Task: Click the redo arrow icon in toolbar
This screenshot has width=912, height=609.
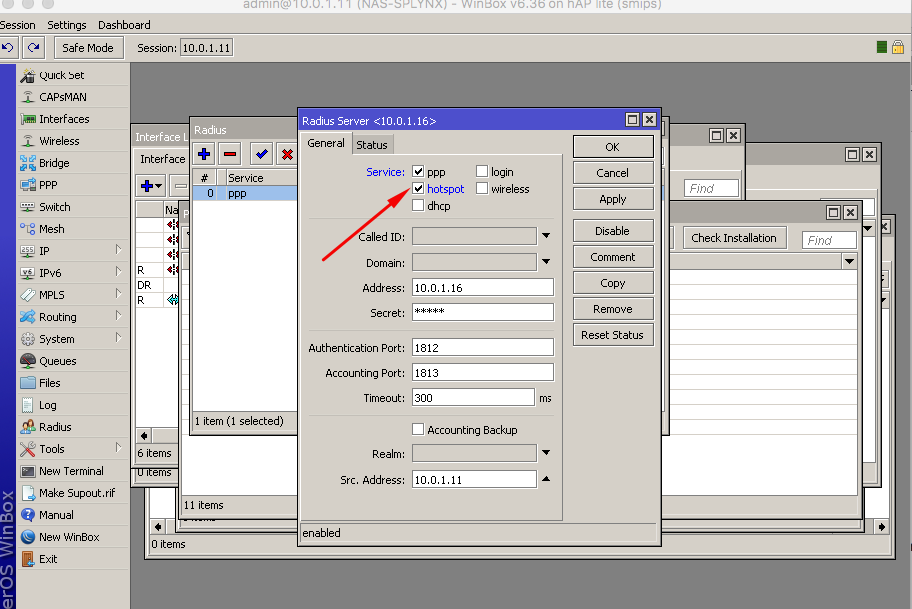Action: [x=34, y=47]
